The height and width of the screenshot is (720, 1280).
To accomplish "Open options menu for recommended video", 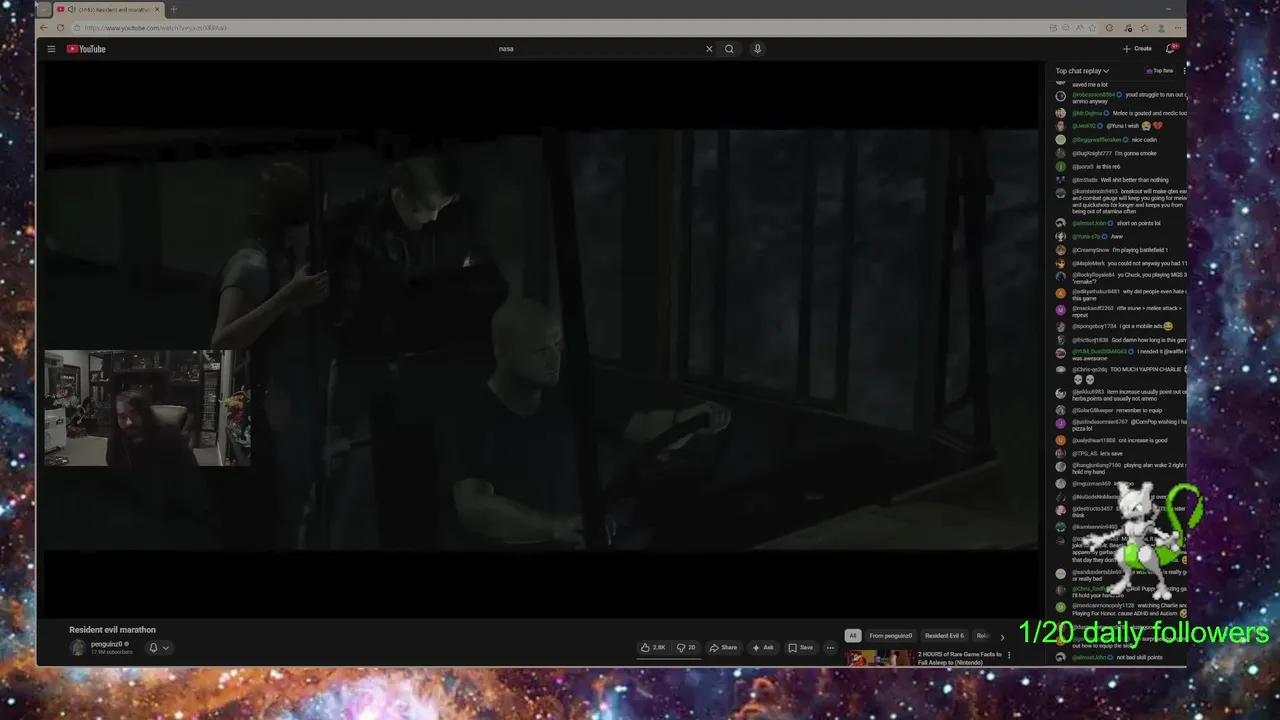I will click(1009, 655).
